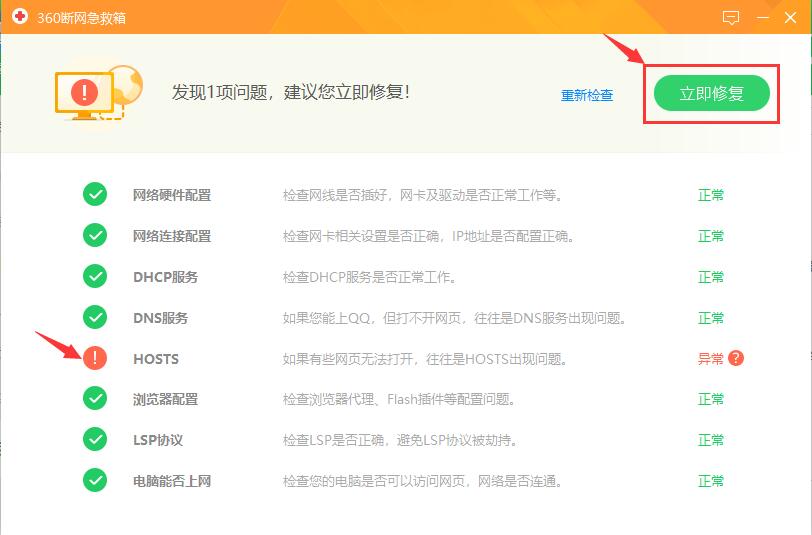
Task: Click description 检查网卡相关设置是否正确
Action: click(x=428, y=236)
